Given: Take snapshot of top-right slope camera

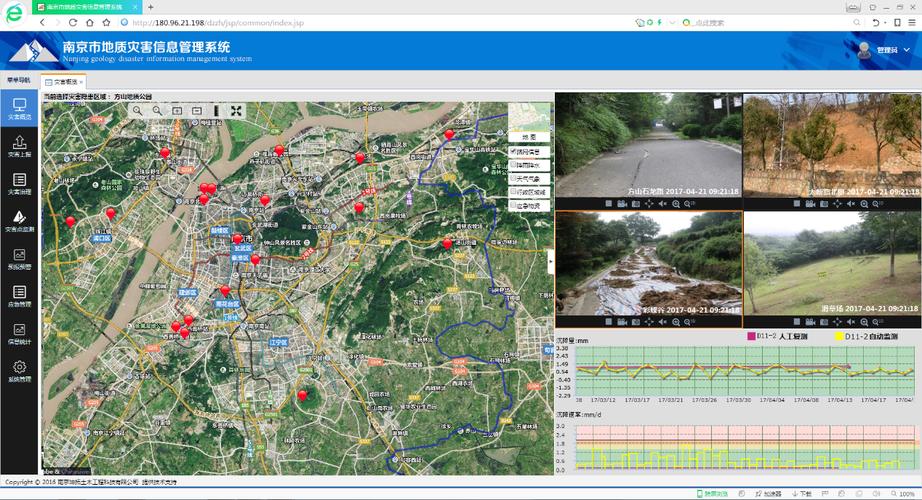Looking at the screenshot, I should pos(824,204).
